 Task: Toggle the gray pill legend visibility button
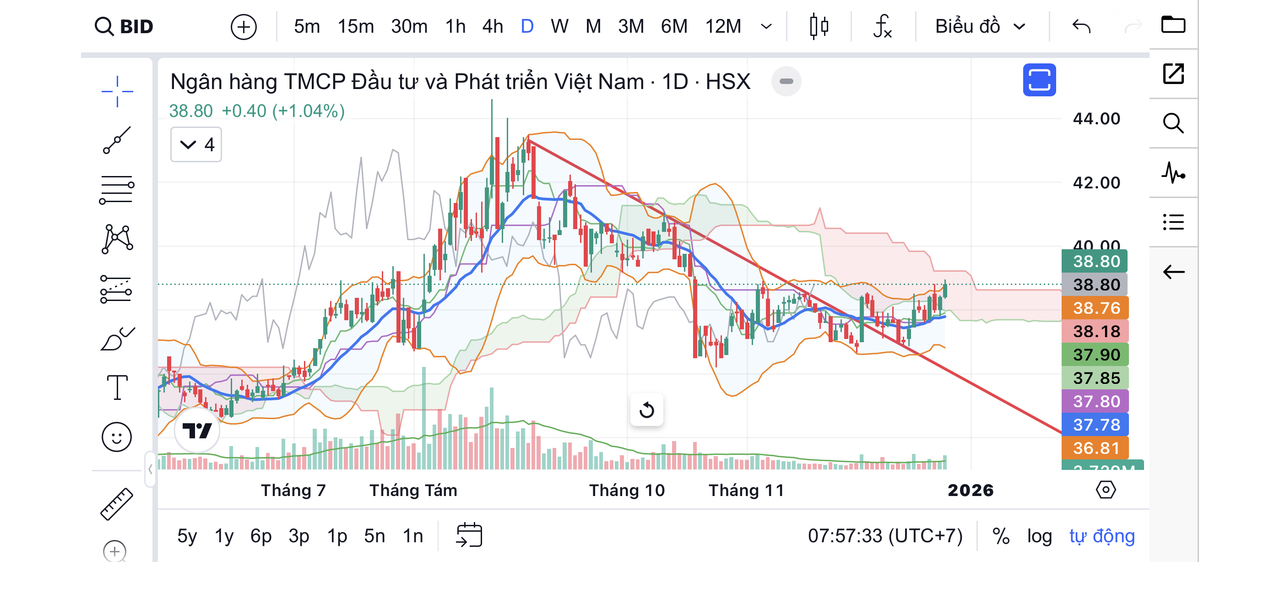pyautogui.click(x=787, y=82)
